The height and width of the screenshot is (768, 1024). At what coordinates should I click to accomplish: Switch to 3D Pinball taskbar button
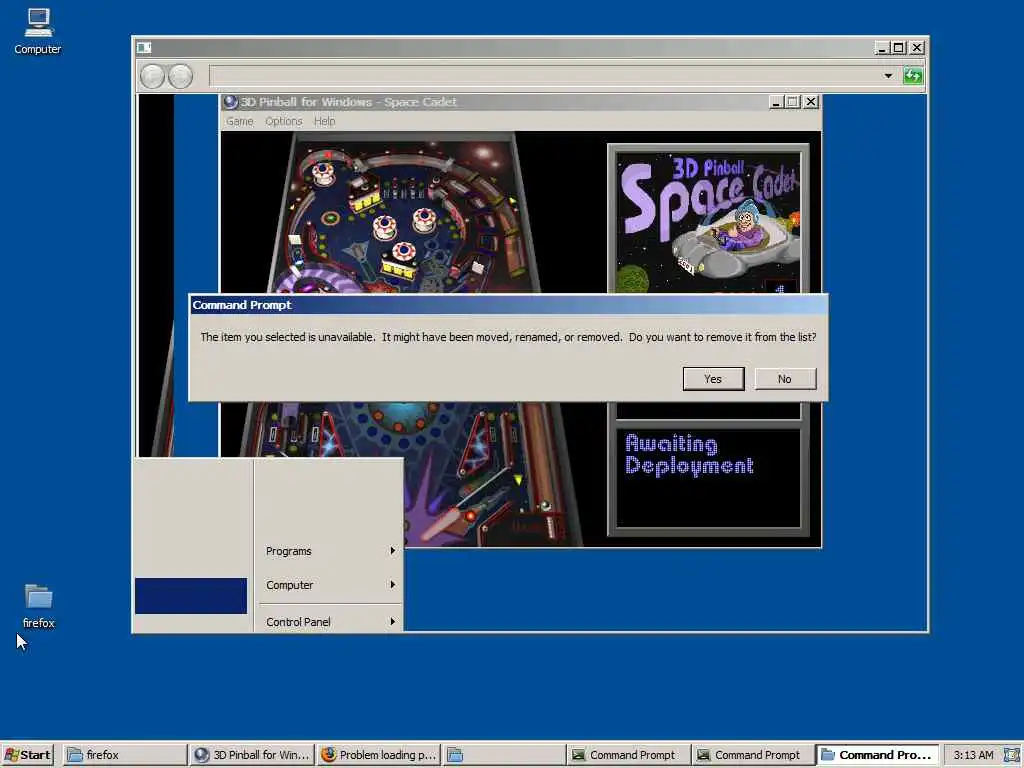coord(252,755)
